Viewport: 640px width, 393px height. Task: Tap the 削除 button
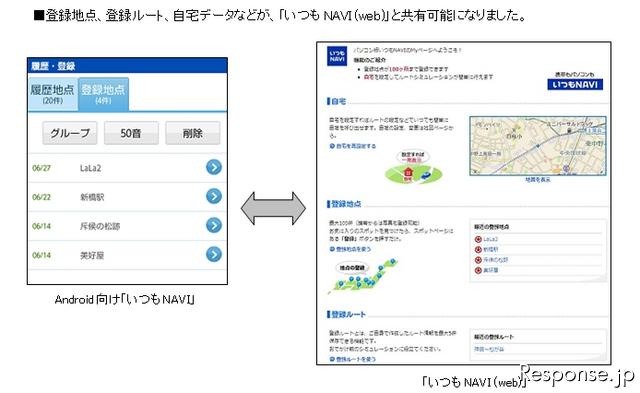pyautogui.click(x=193, y=133)
